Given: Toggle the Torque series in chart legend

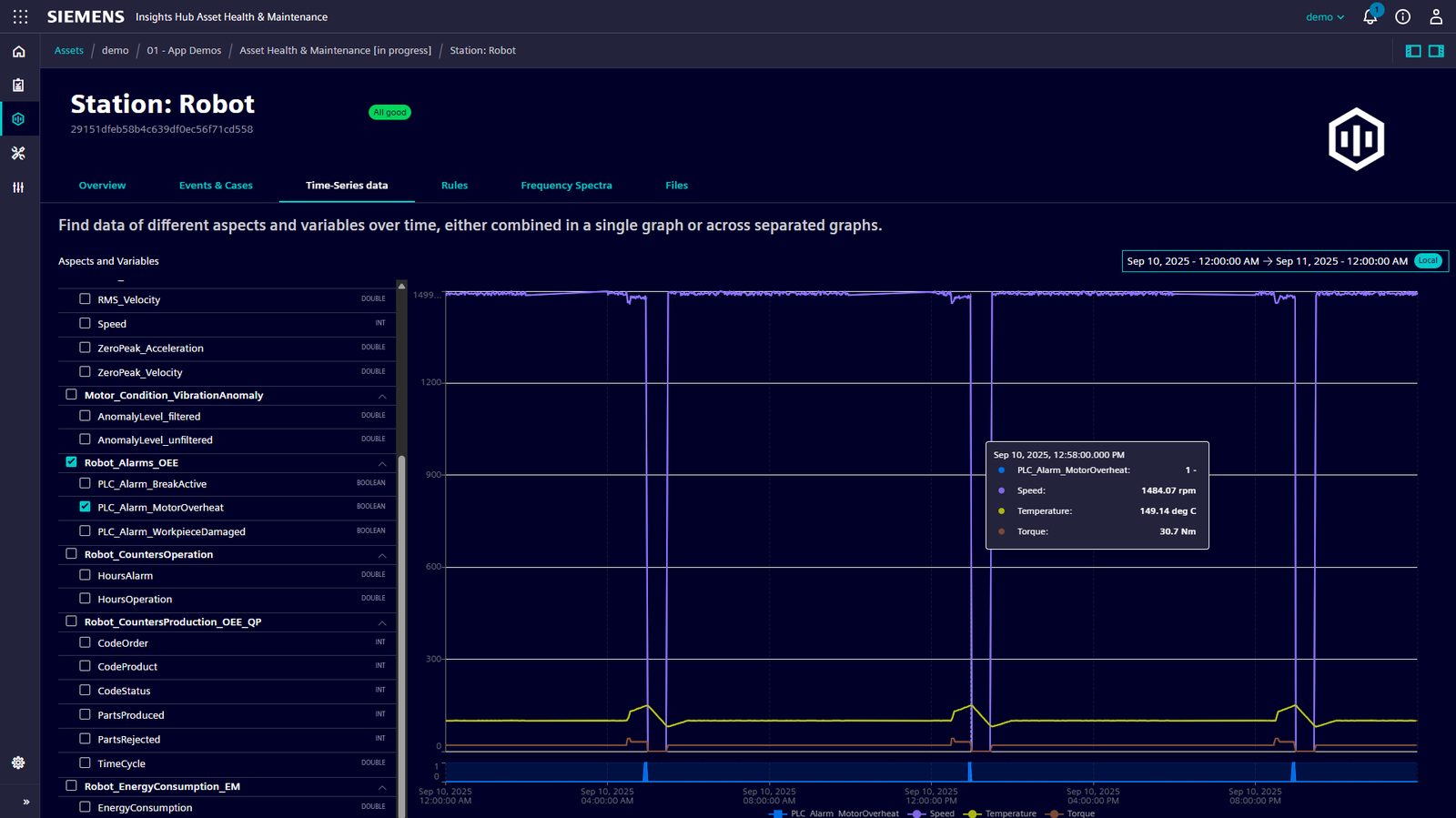Looking at the screenshot, I should tap(1071, 813).
